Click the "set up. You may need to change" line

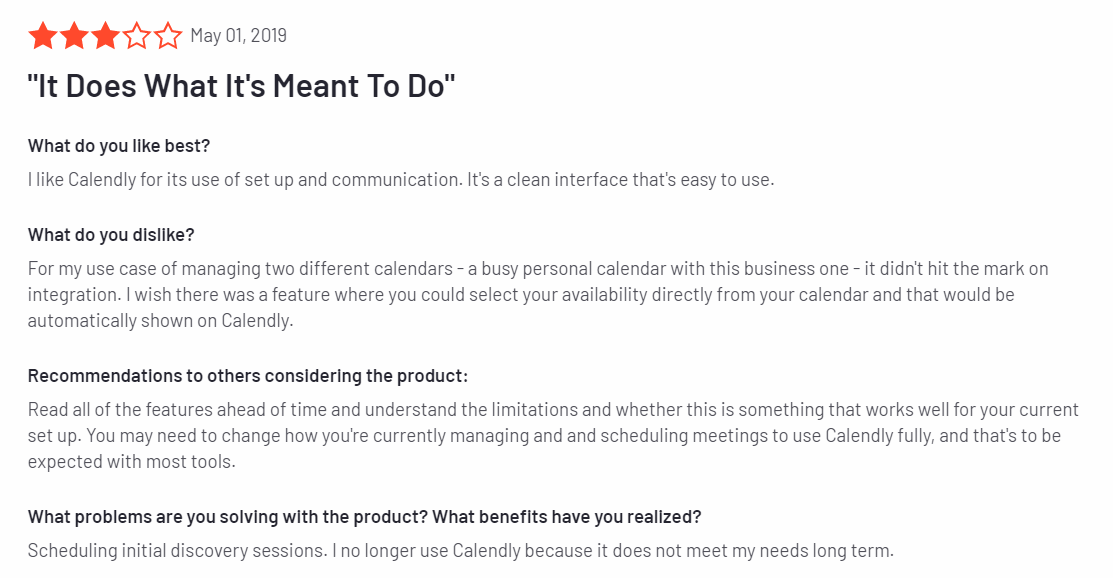coord(544,436)
